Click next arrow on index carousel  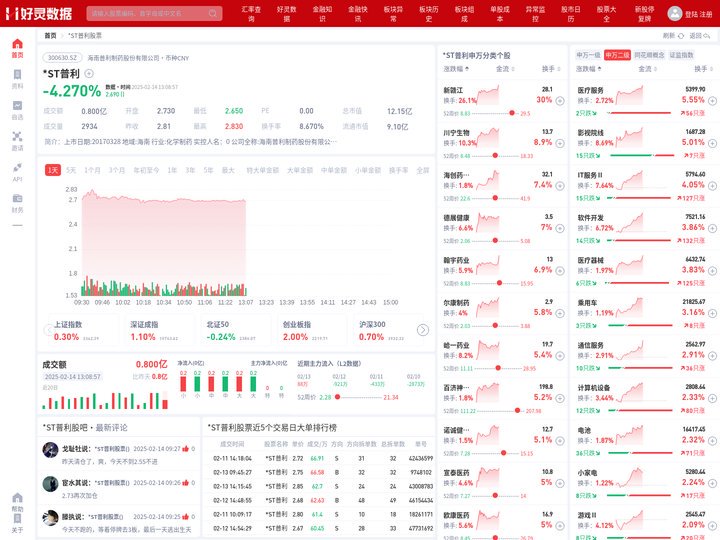click(x=423, y=330)
